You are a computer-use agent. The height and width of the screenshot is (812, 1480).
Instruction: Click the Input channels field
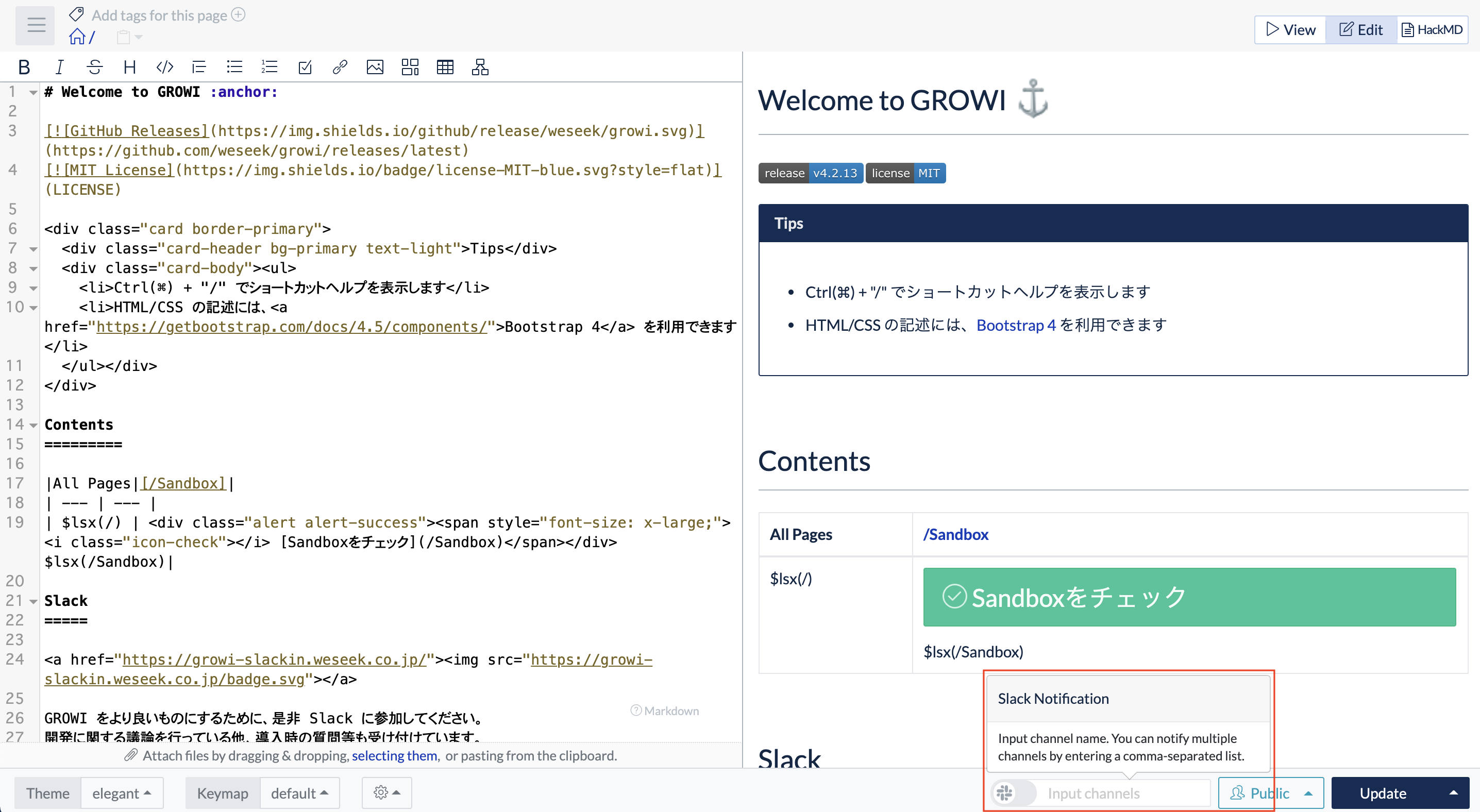pyautogui.click(x=1123, y=793)
